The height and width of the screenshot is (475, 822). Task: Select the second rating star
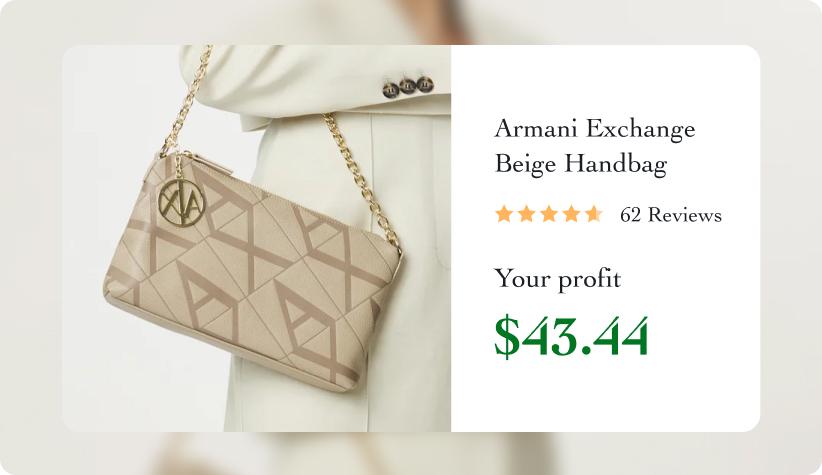click(526, 214)
